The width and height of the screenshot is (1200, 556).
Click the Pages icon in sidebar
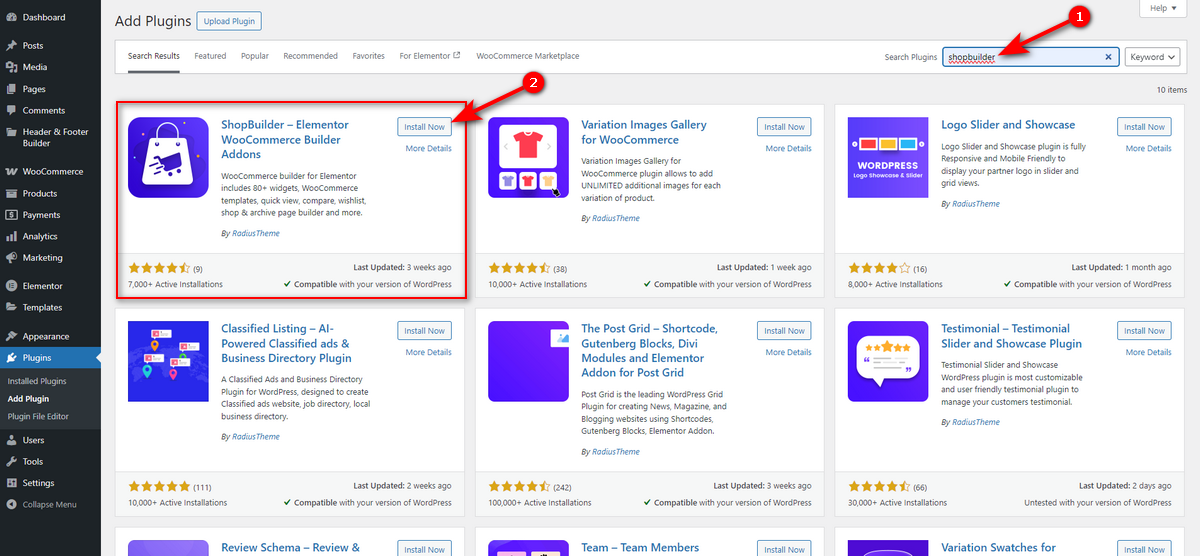[11, 89]
